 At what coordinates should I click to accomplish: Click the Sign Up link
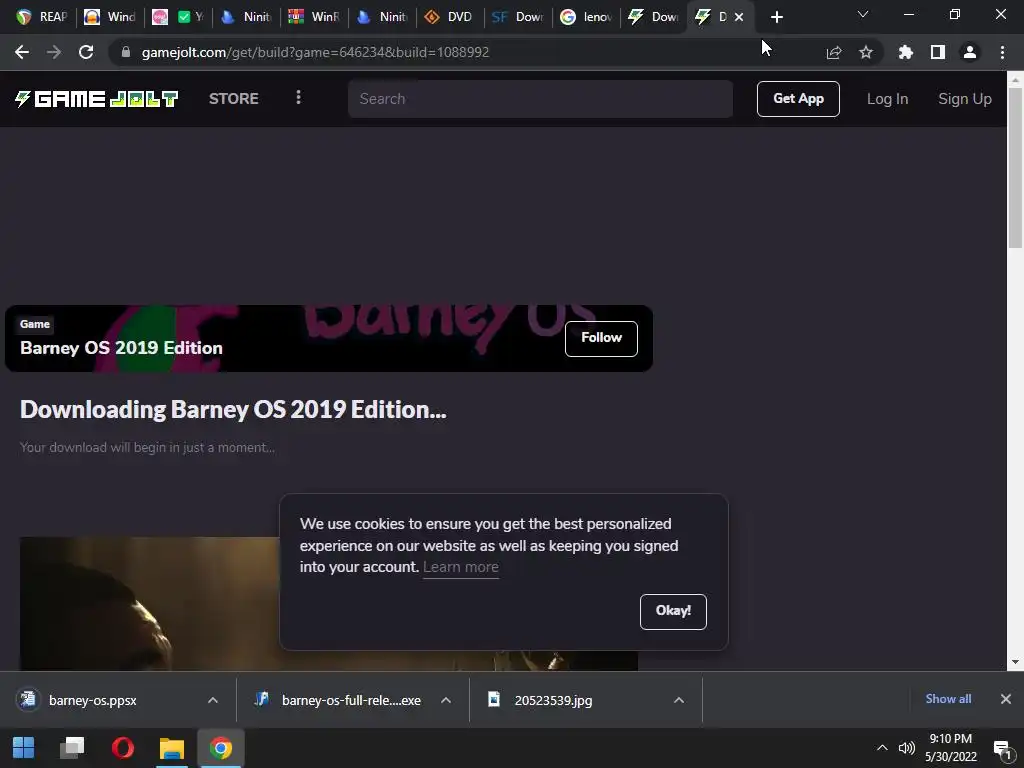[965, 99]
